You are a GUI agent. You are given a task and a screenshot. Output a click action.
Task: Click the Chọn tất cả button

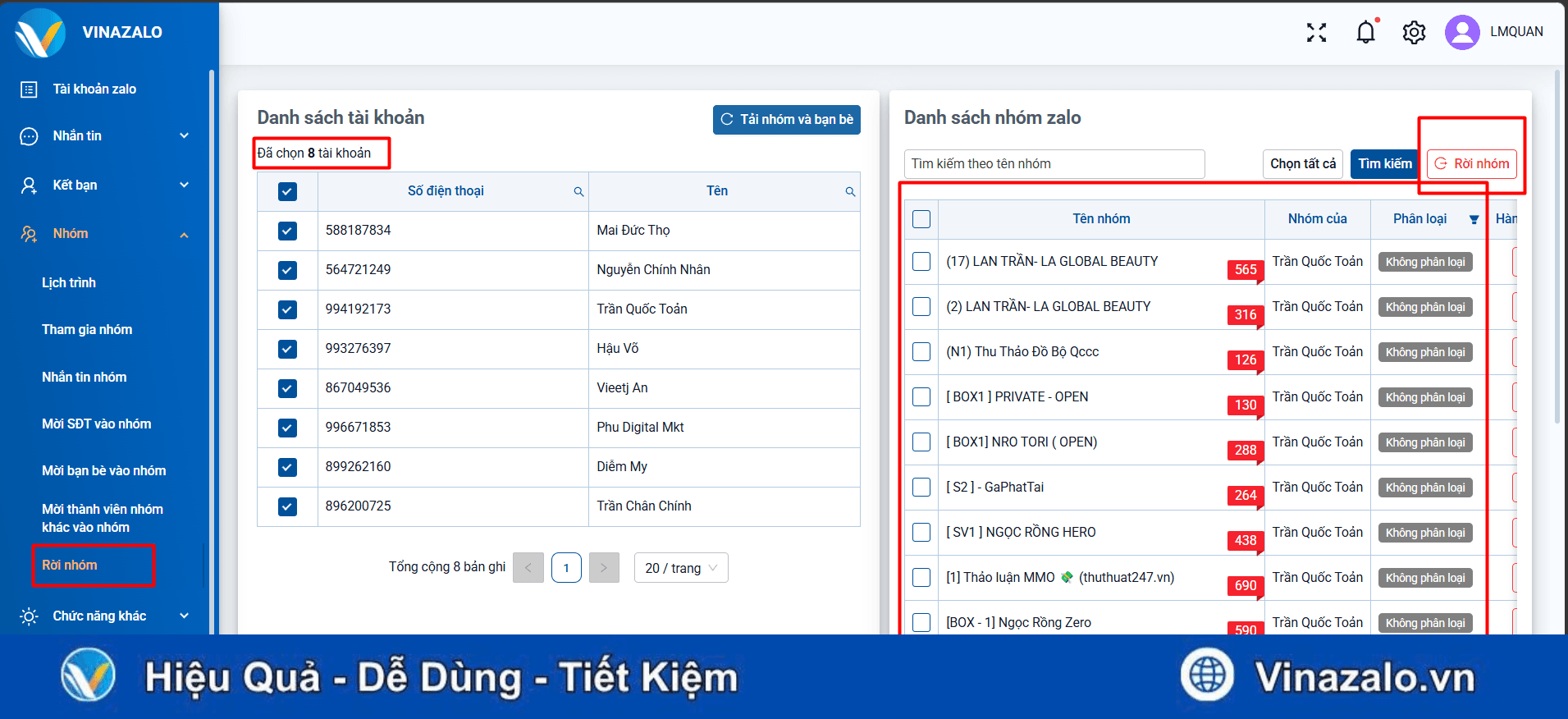pos(1303,164)
